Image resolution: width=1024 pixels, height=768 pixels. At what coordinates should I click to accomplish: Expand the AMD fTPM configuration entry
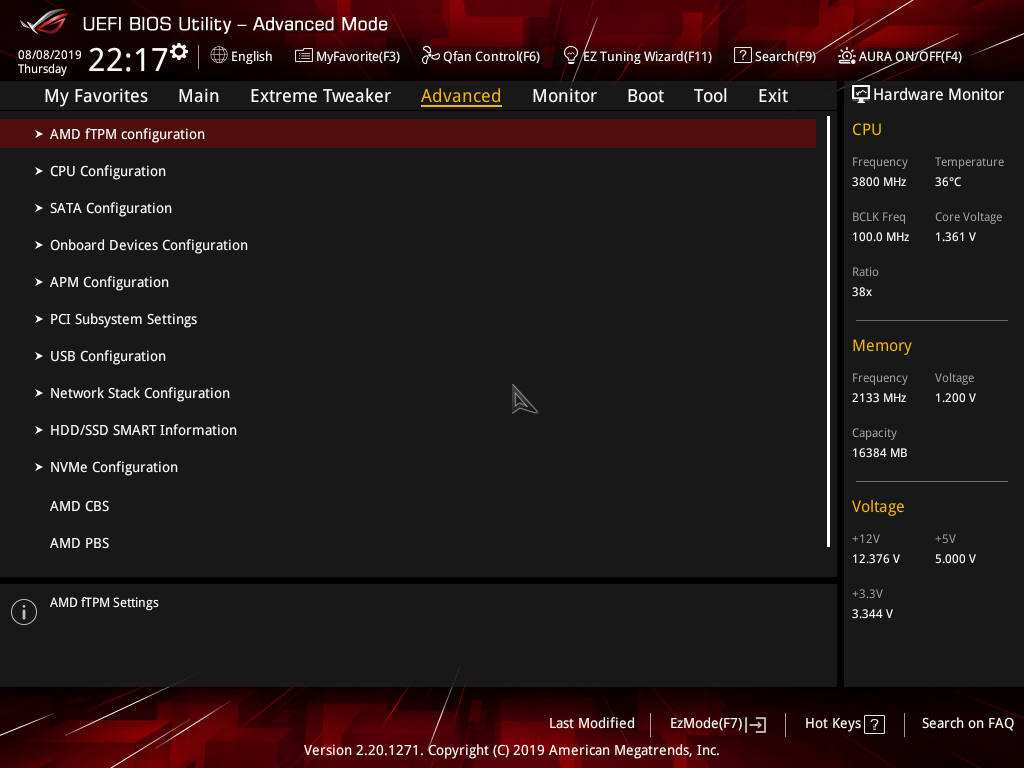tap(127, 133)
